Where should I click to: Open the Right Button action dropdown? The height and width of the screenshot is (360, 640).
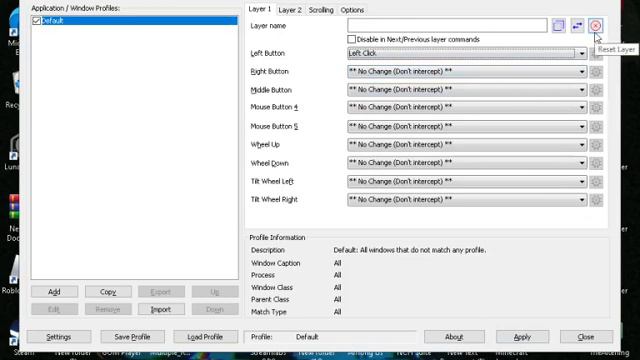click(467, 71)
